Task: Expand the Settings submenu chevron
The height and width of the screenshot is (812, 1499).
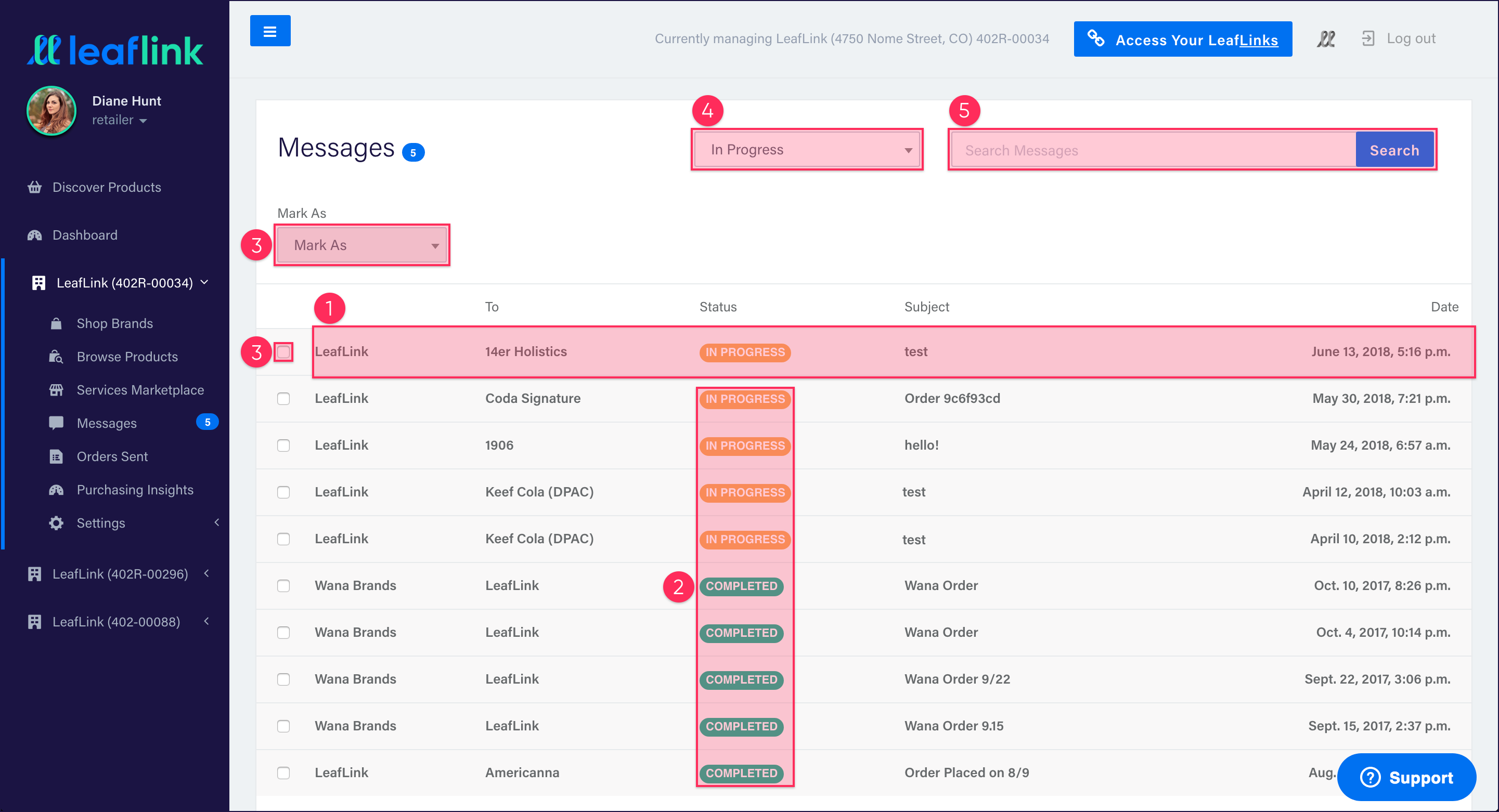Action: pos(217,522)
